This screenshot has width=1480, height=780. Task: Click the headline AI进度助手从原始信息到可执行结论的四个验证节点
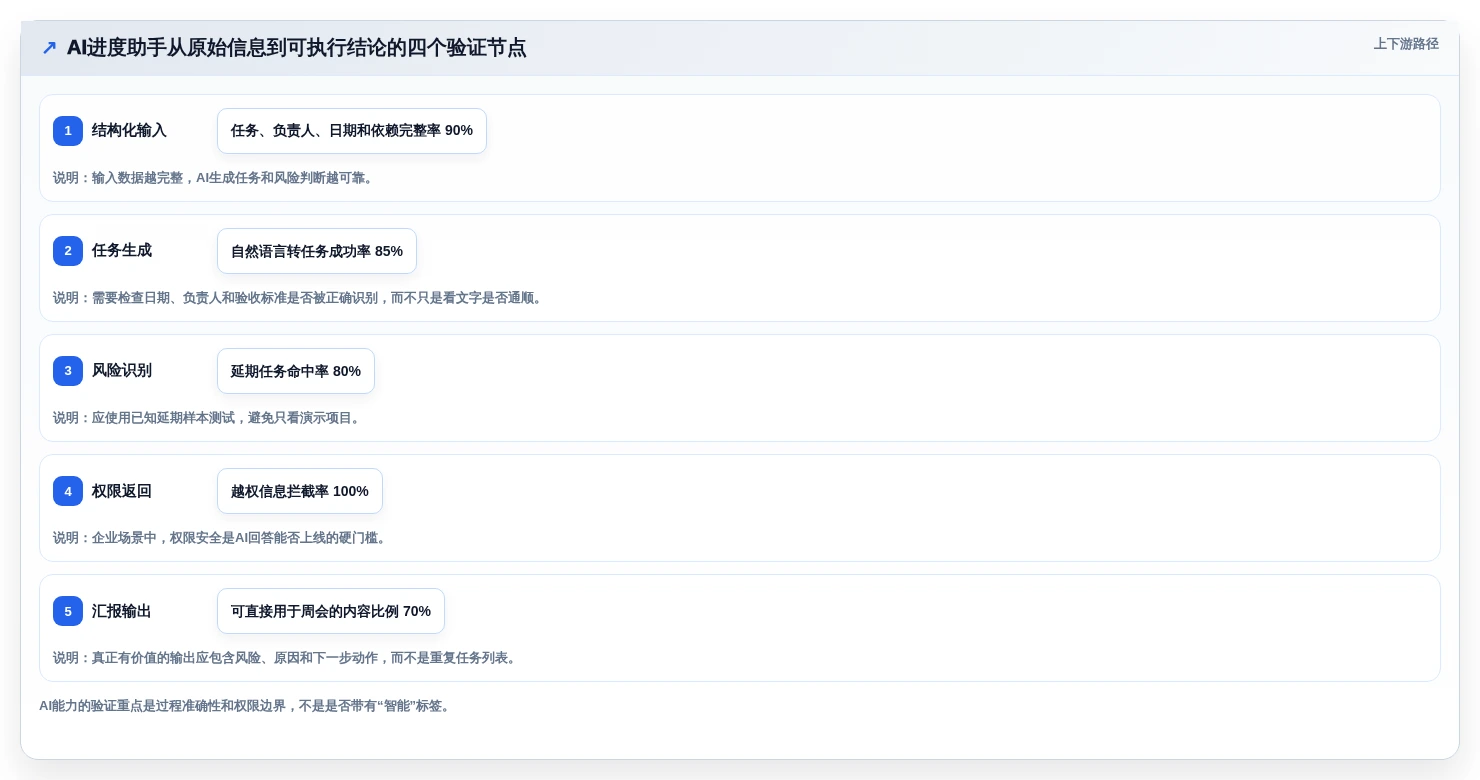[296, 48]
